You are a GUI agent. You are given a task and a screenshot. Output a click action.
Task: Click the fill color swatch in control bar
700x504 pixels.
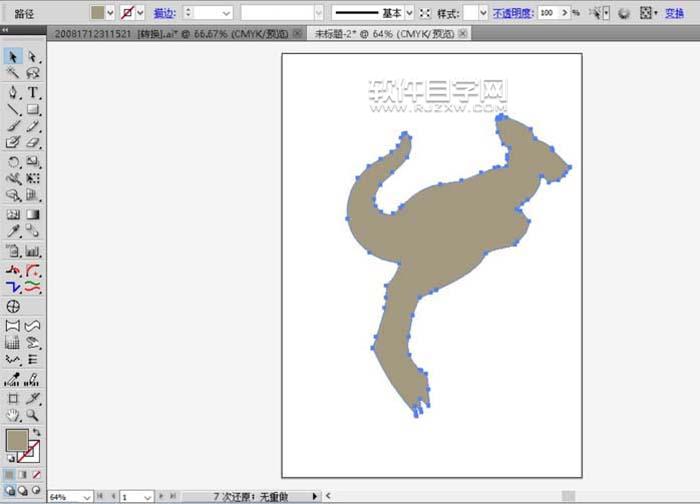pyautogui.click(x=97, y=12)
